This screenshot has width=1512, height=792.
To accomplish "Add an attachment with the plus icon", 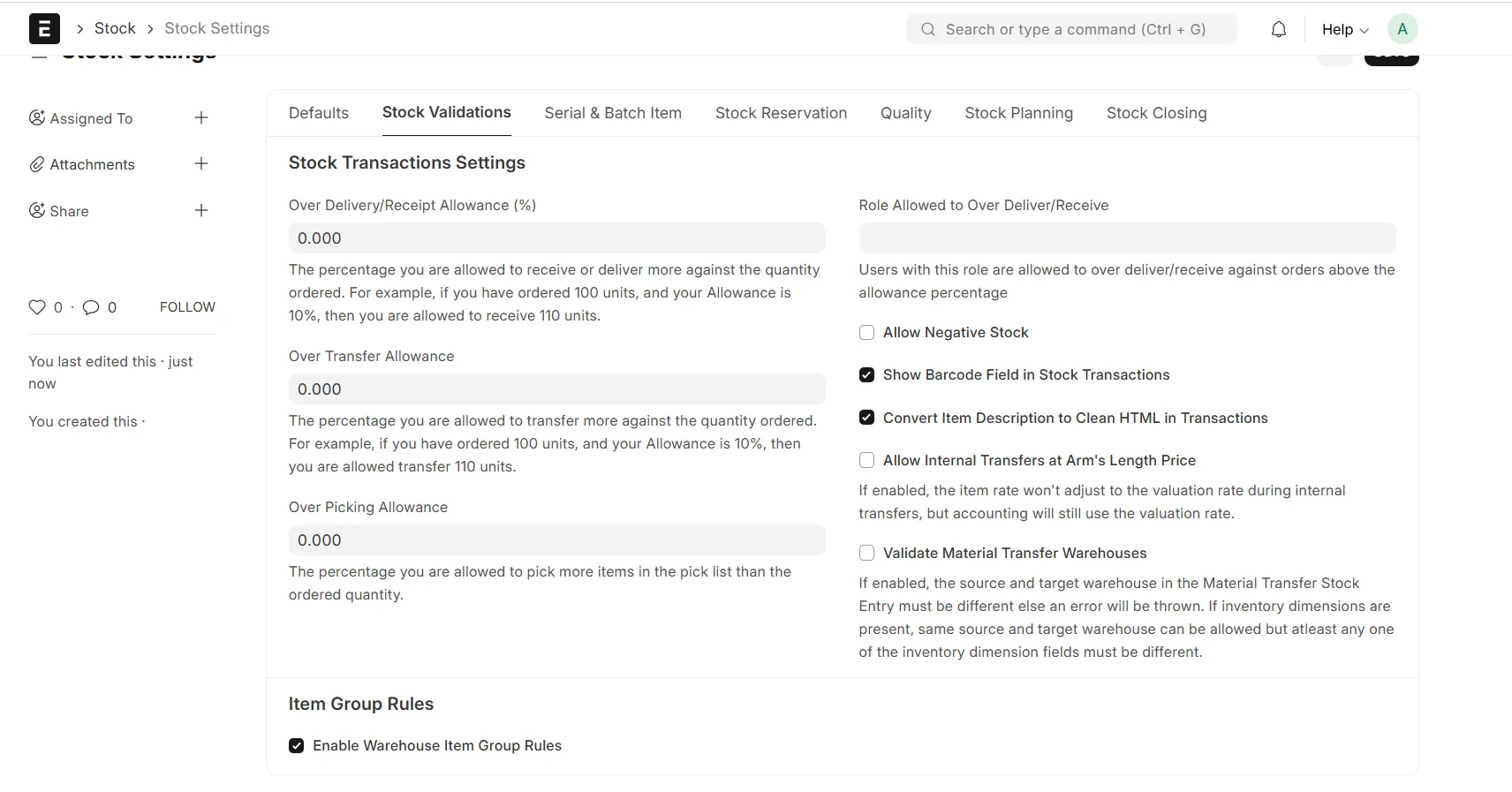I will tap(201, 164).
